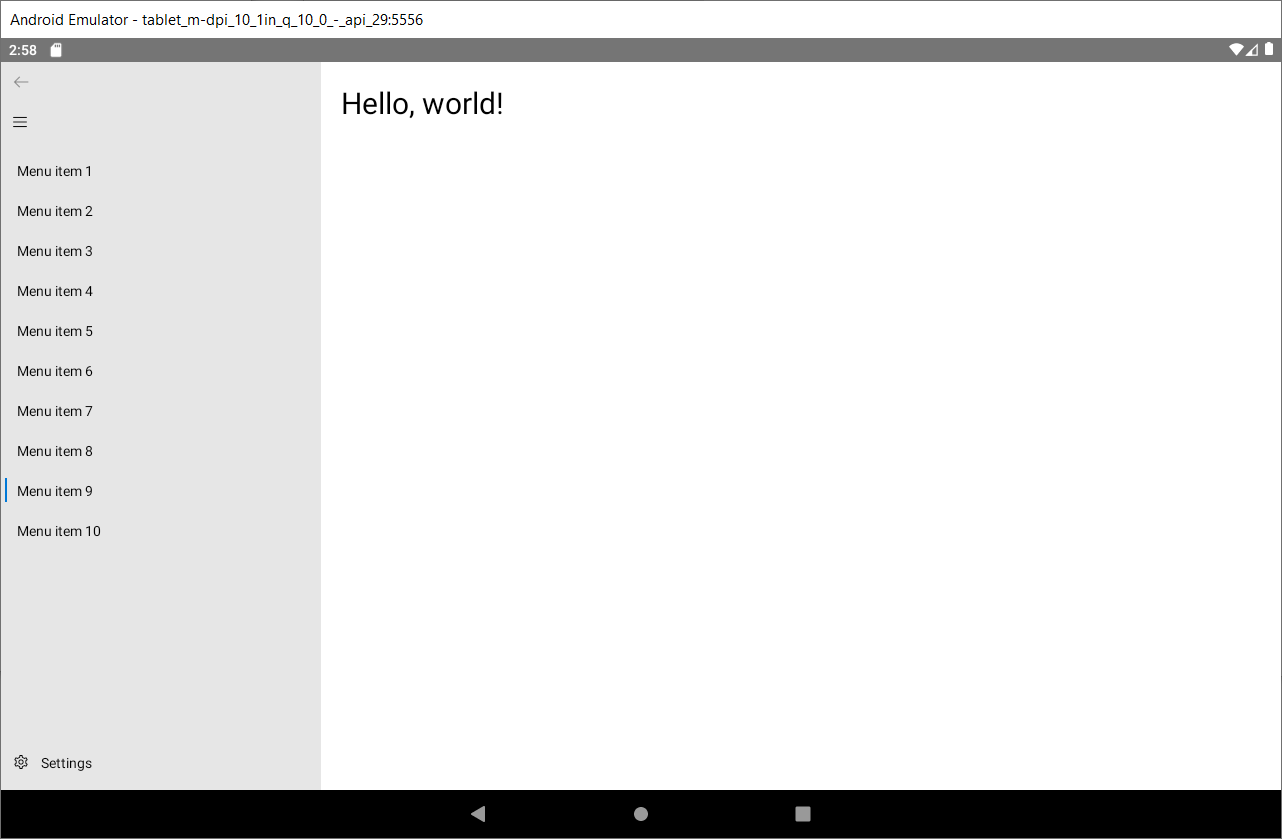Image resolution: width=1282 pixels, height=839 pixels.
Task: Open the Recent apps button
Action: 802,814
